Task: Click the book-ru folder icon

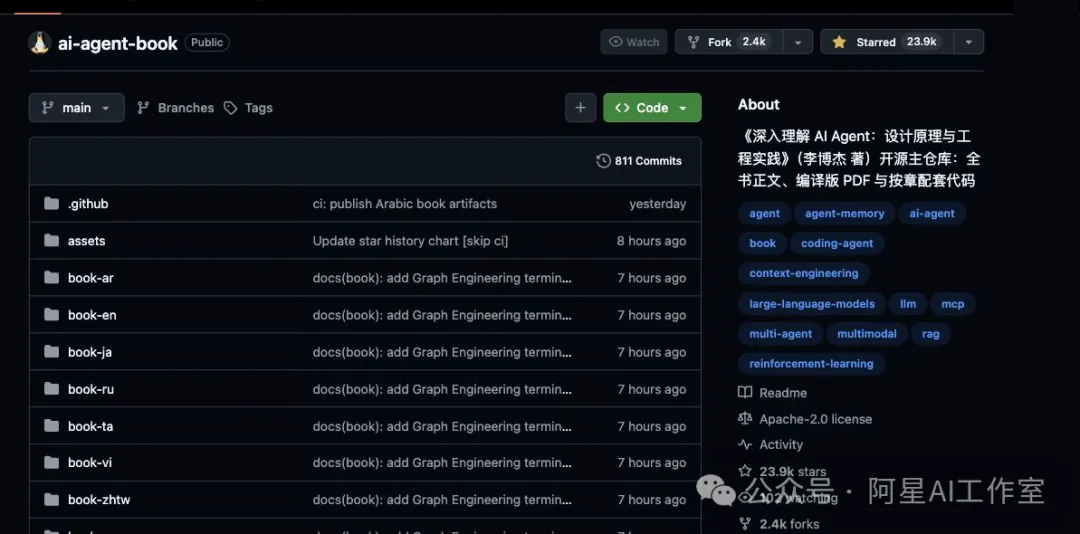Action: (x=51, y=389)
